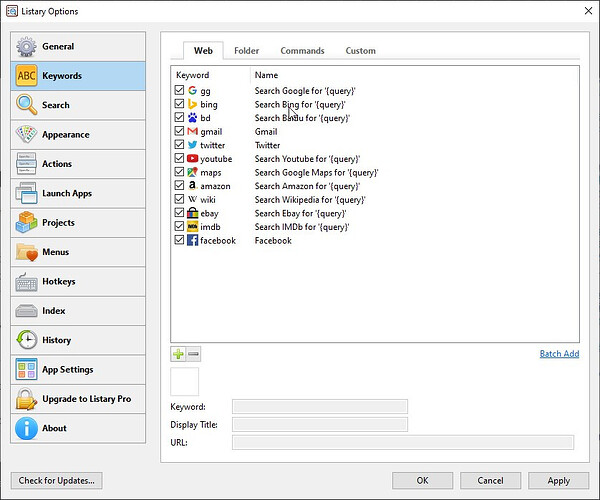Select the Baidu paw icon in bd row
The width and height of the screenshot is (600, 500).
click(192, 117)
